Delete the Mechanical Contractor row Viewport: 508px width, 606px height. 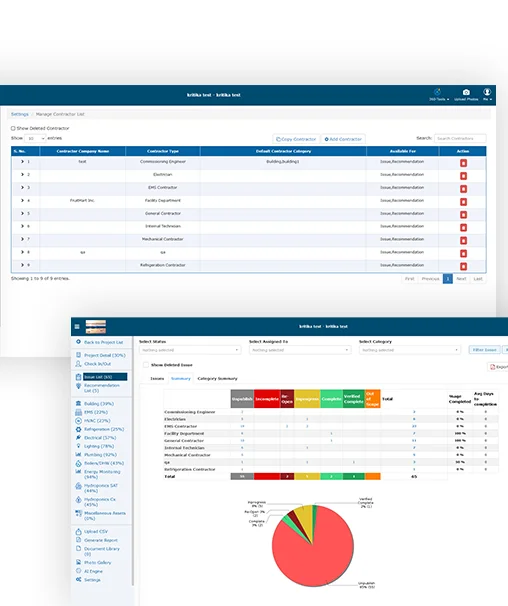click(463, 240)
